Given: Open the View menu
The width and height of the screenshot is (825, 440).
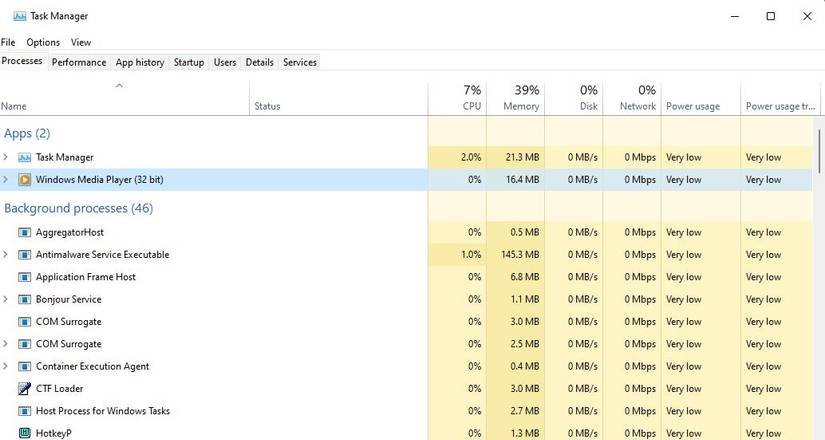Looking at the screenshot, I should point(81,42).
